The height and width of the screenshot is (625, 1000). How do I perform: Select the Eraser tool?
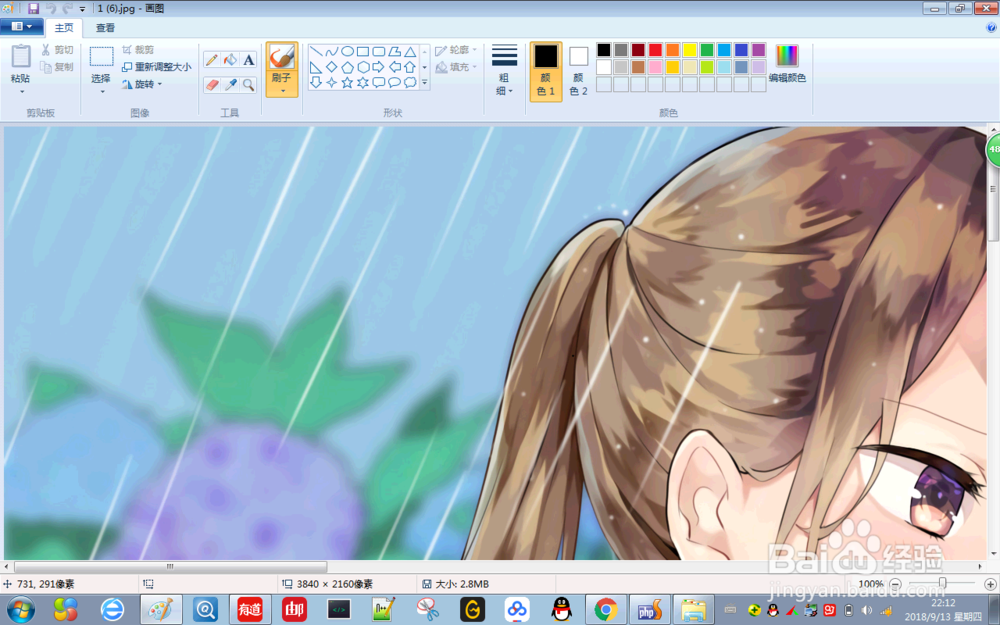click(x=212, y=85)
